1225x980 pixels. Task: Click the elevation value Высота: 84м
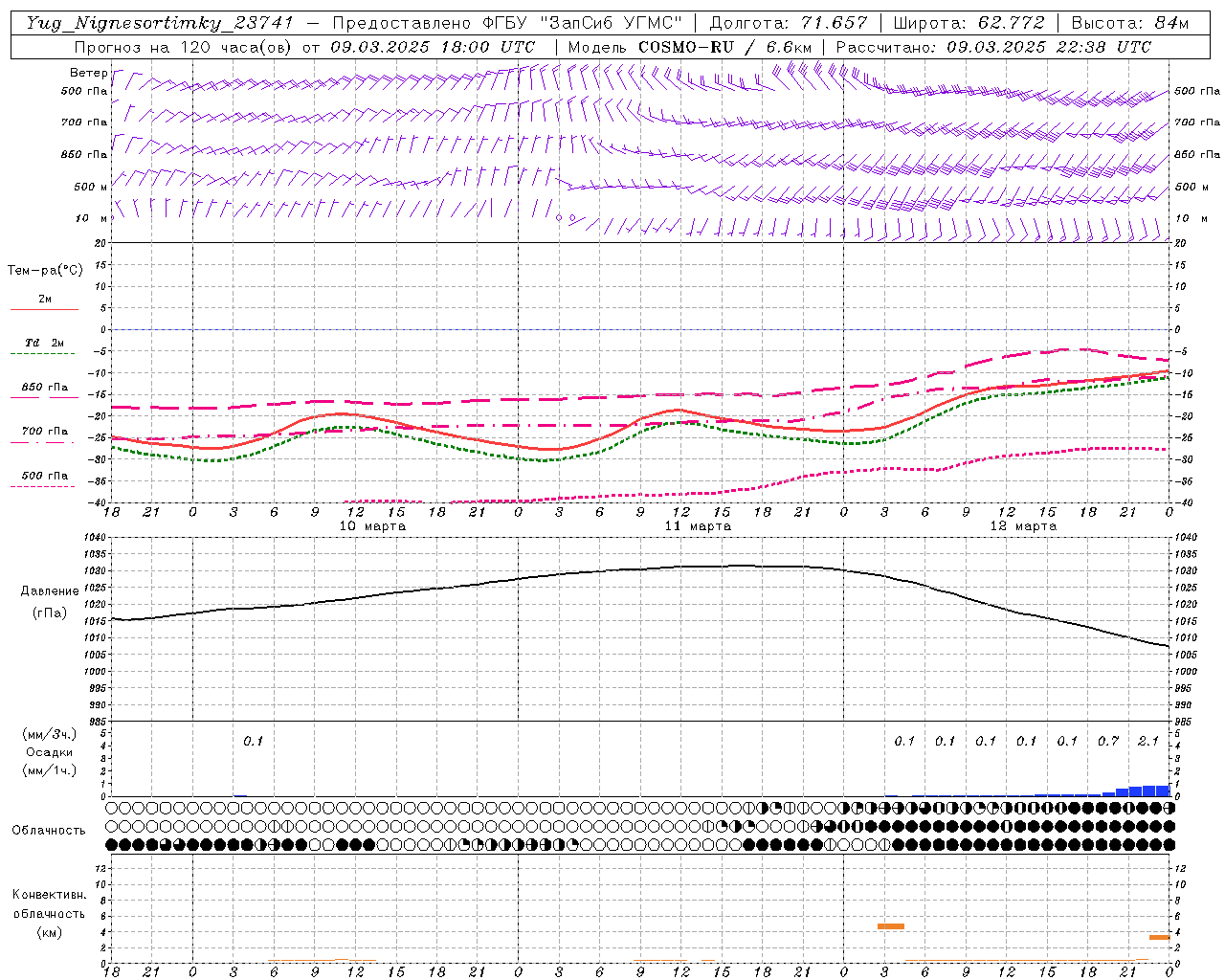click(x=1130, y=23)
